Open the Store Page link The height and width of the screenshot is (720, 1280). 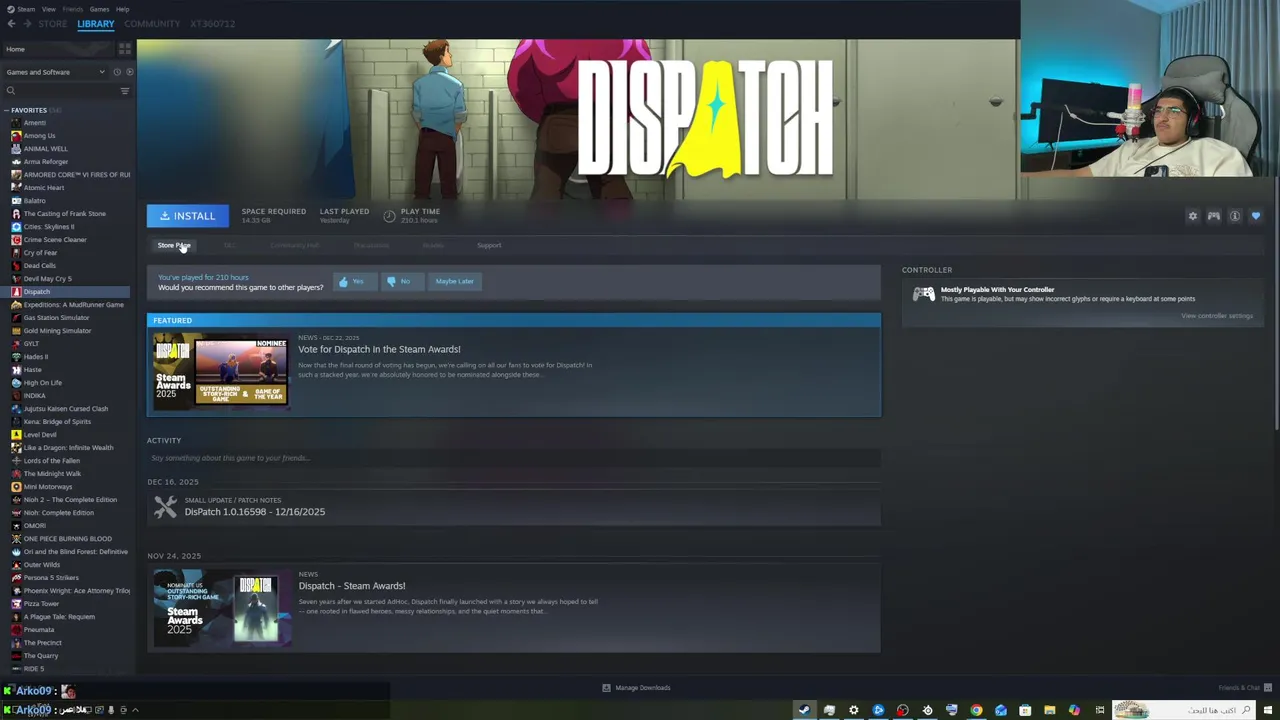(x=173, y=245)
